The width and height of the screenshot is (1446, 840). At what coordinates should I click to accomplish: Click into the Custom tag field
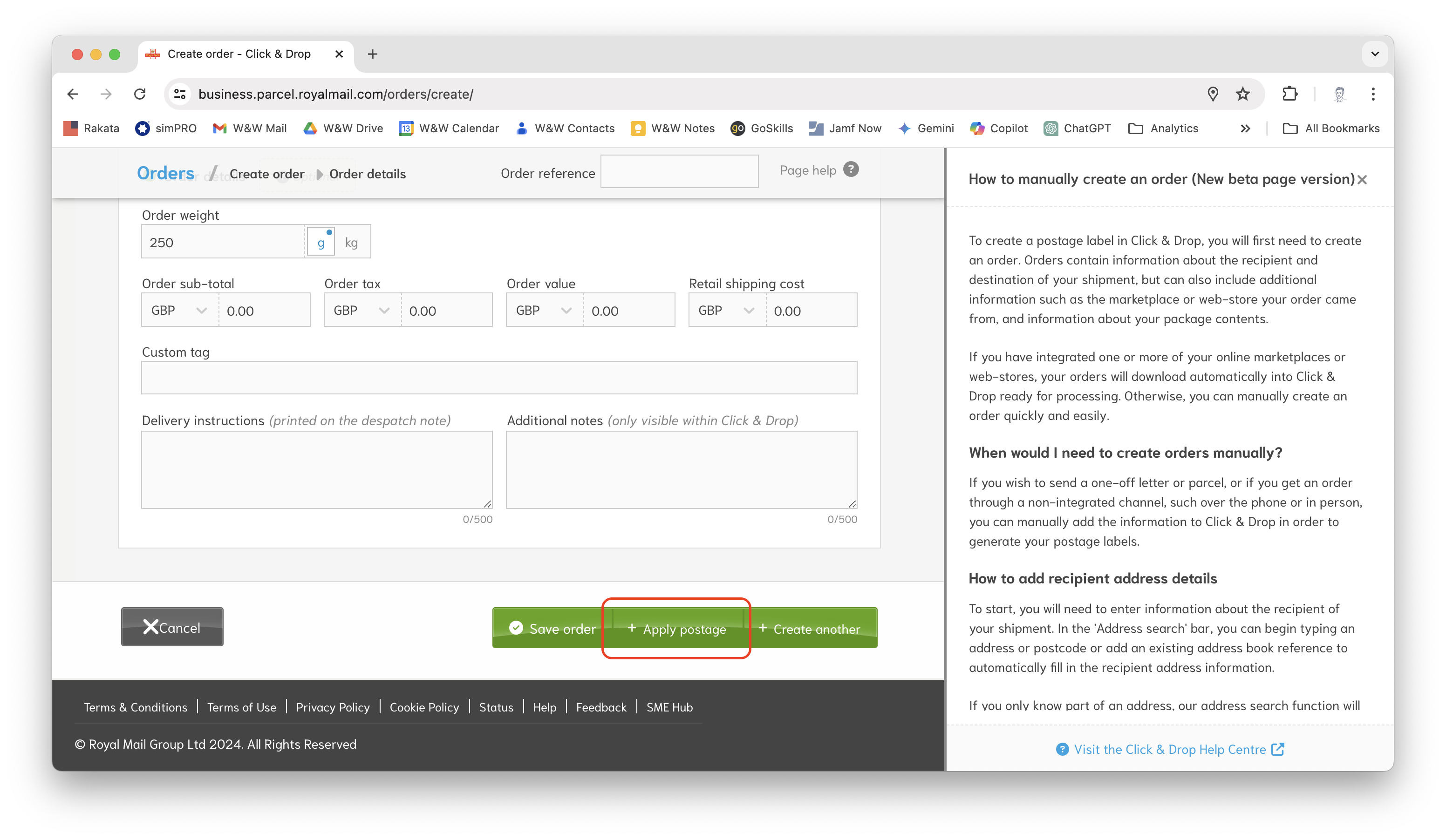(498, 378)
